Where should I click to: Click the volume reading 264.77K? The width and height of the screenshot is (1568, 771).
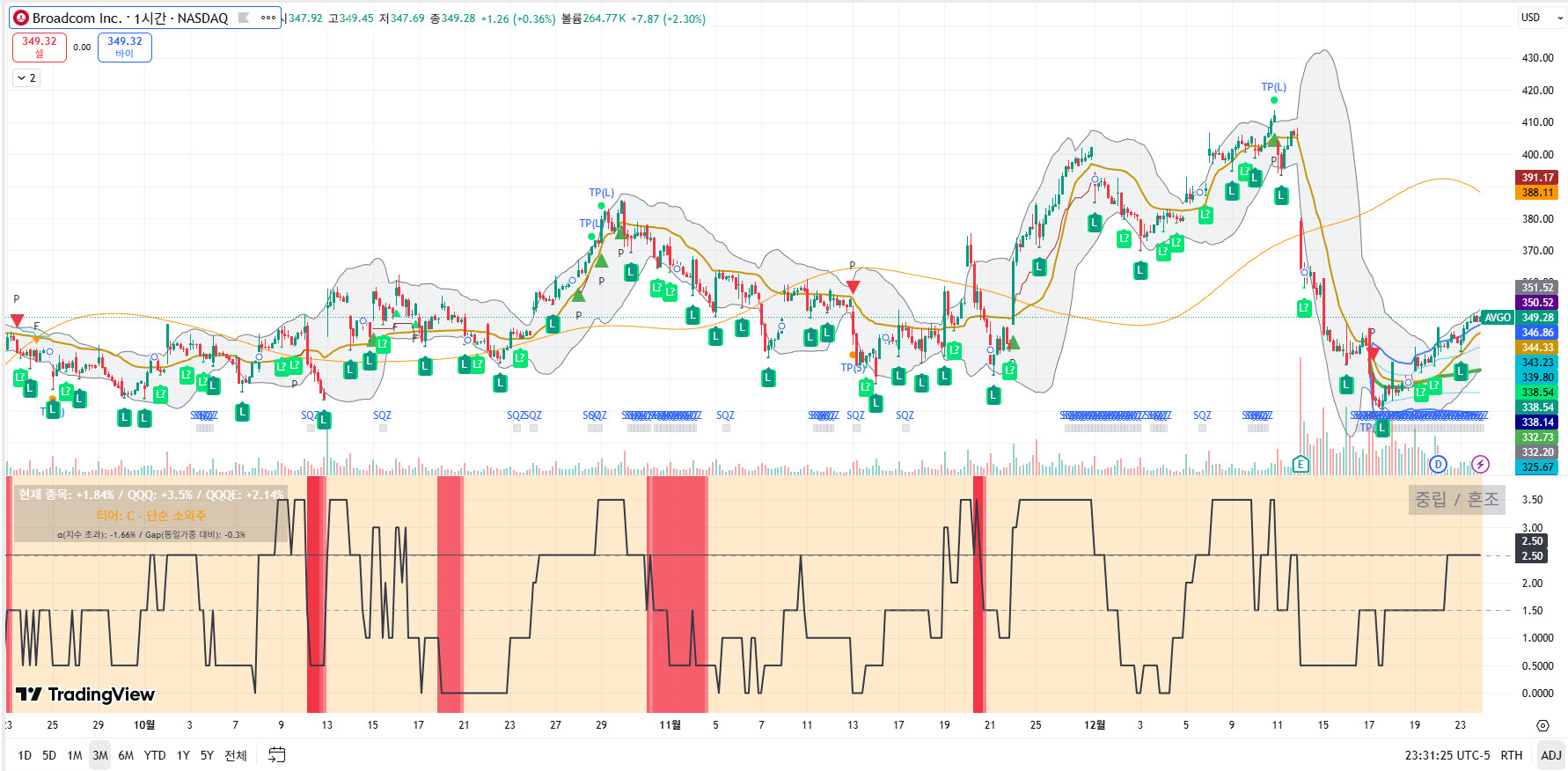(x=604, y=18)
